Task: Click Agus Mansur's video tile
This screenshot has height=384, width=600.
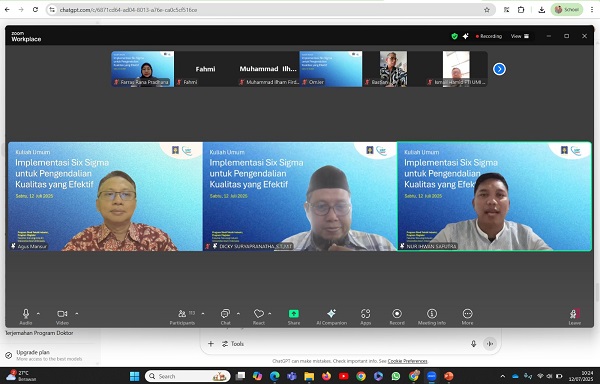Action: coord(105,197)
